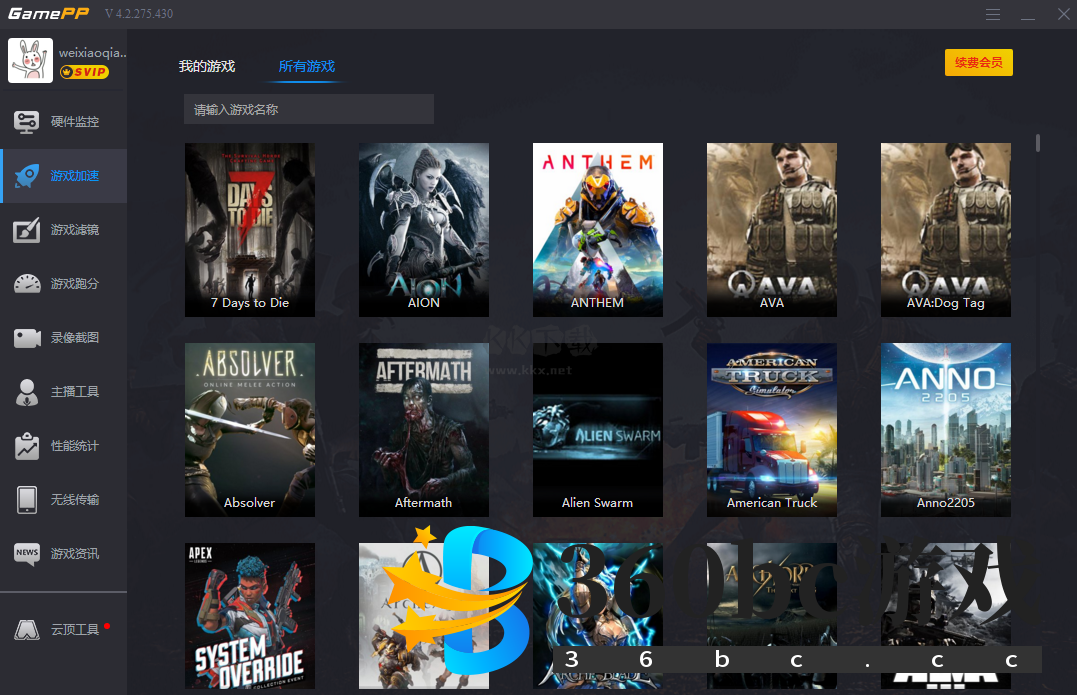Open the recording and screenshot camera icon
Screen dimensions: 1077x695
coord(27,338)
